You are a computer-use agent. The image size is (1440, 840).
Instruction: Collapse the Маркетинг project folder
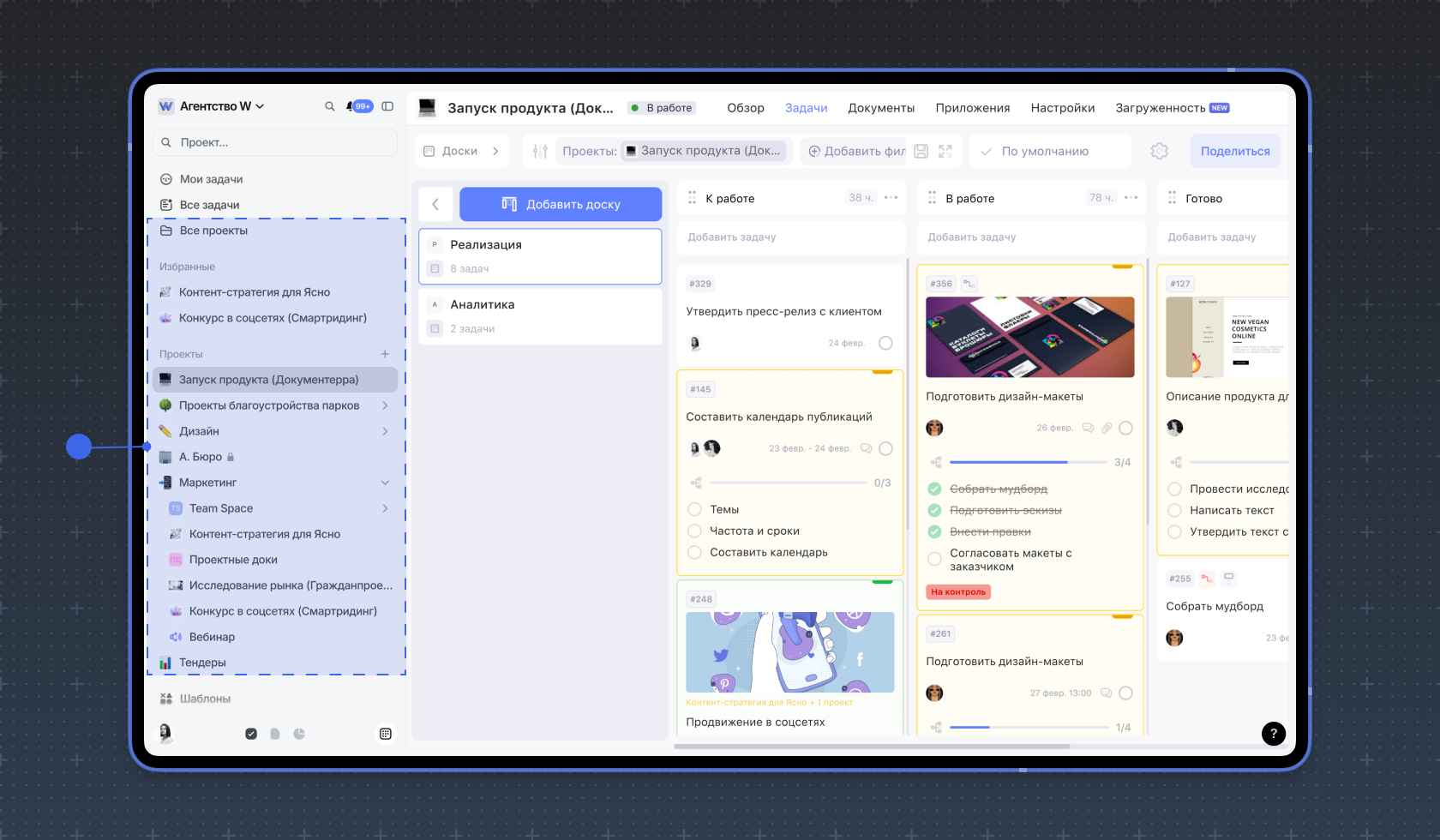385,483
